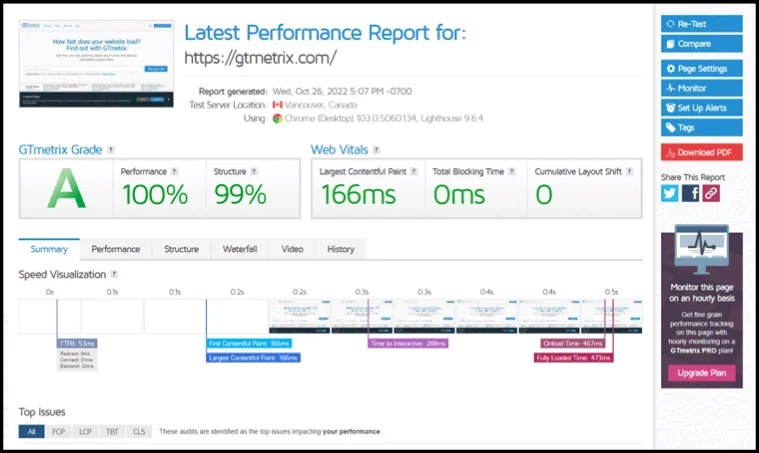The image size is (759, 453).
Task: Click the first loaded filmstrip frame at 0.2s
Action: (300, 317)
